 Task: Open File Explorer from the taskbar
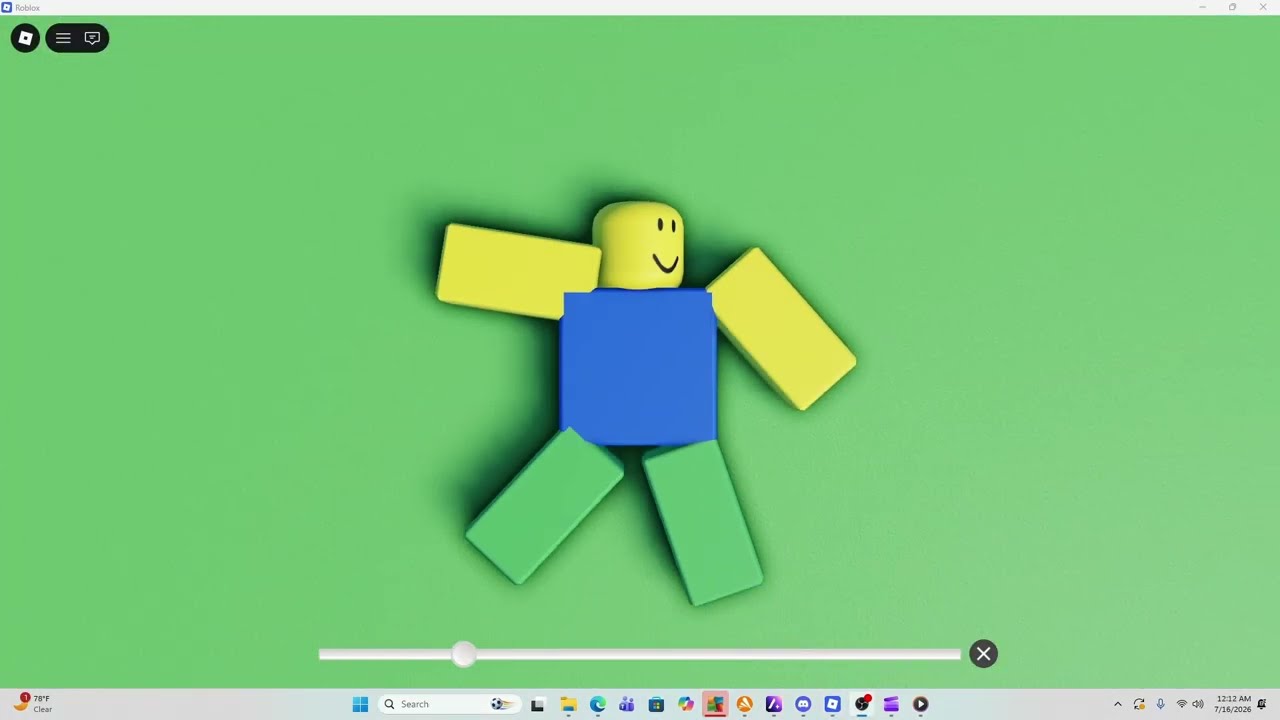tap(568, 704)
